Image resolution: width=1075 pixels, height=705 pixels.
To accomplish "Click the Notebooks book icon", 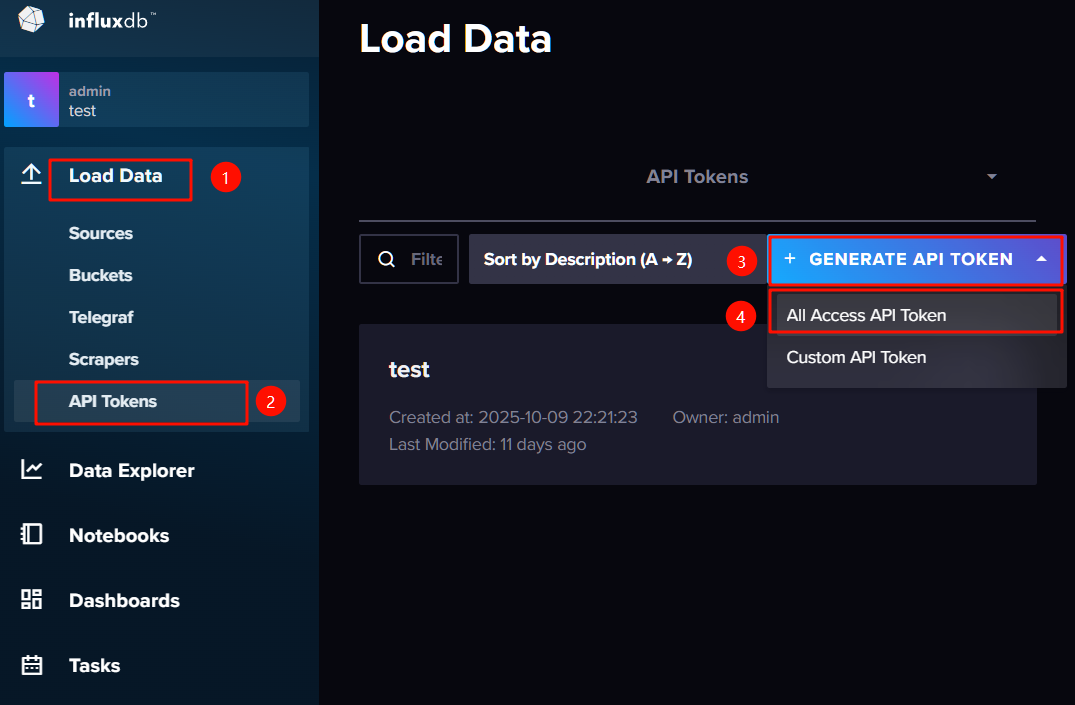I will click(x=32, y=535).
